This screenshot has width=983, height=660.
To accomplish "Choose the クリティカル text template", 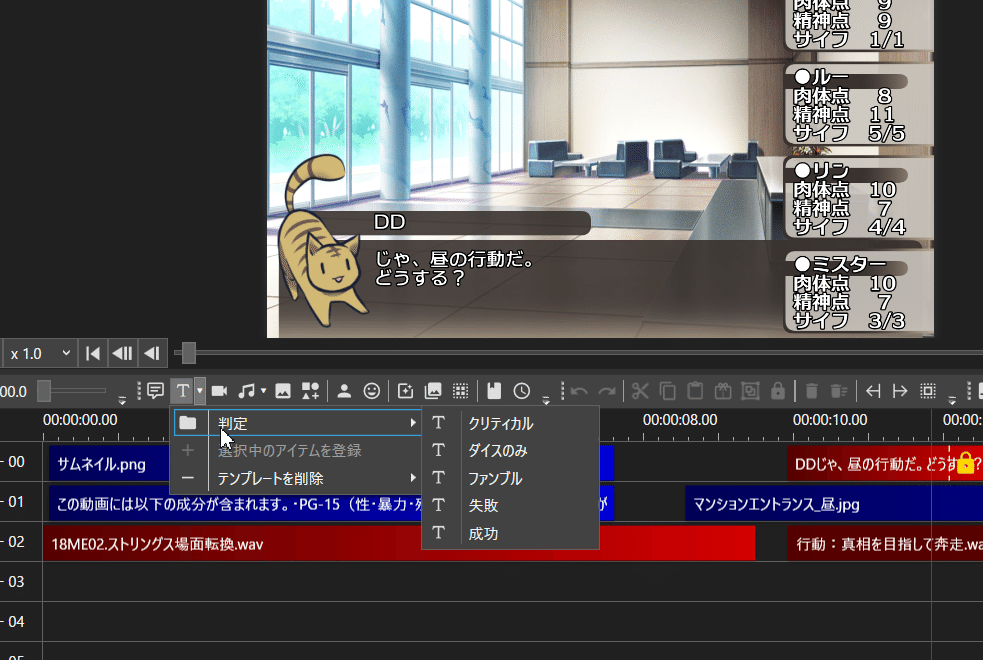I will (x=510, y=424).
